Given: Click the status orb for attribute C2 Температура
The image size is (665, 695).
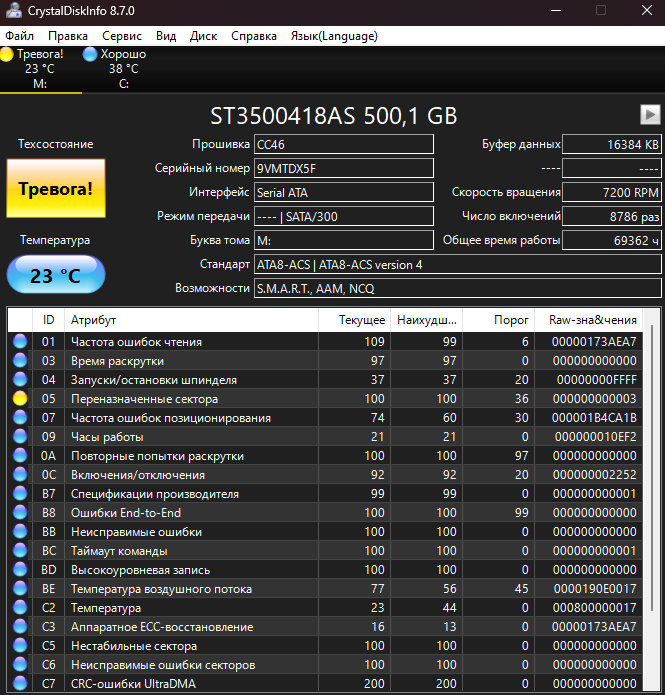Looking at the screenshot, I should coord(20,607).
